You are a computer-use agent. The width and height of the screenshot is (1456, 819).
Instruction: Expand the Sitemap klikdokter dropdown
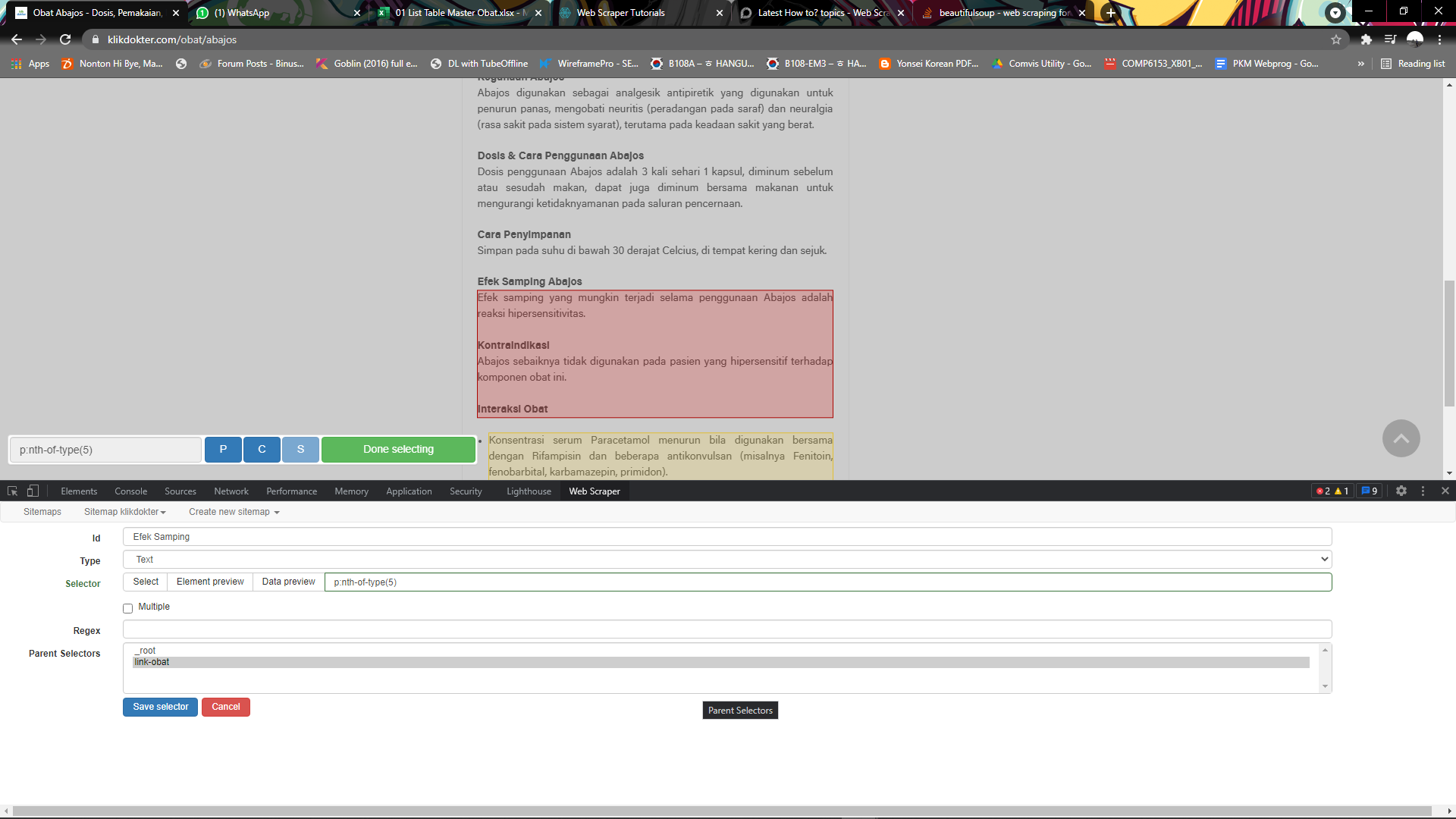click(x=124, y=512)
